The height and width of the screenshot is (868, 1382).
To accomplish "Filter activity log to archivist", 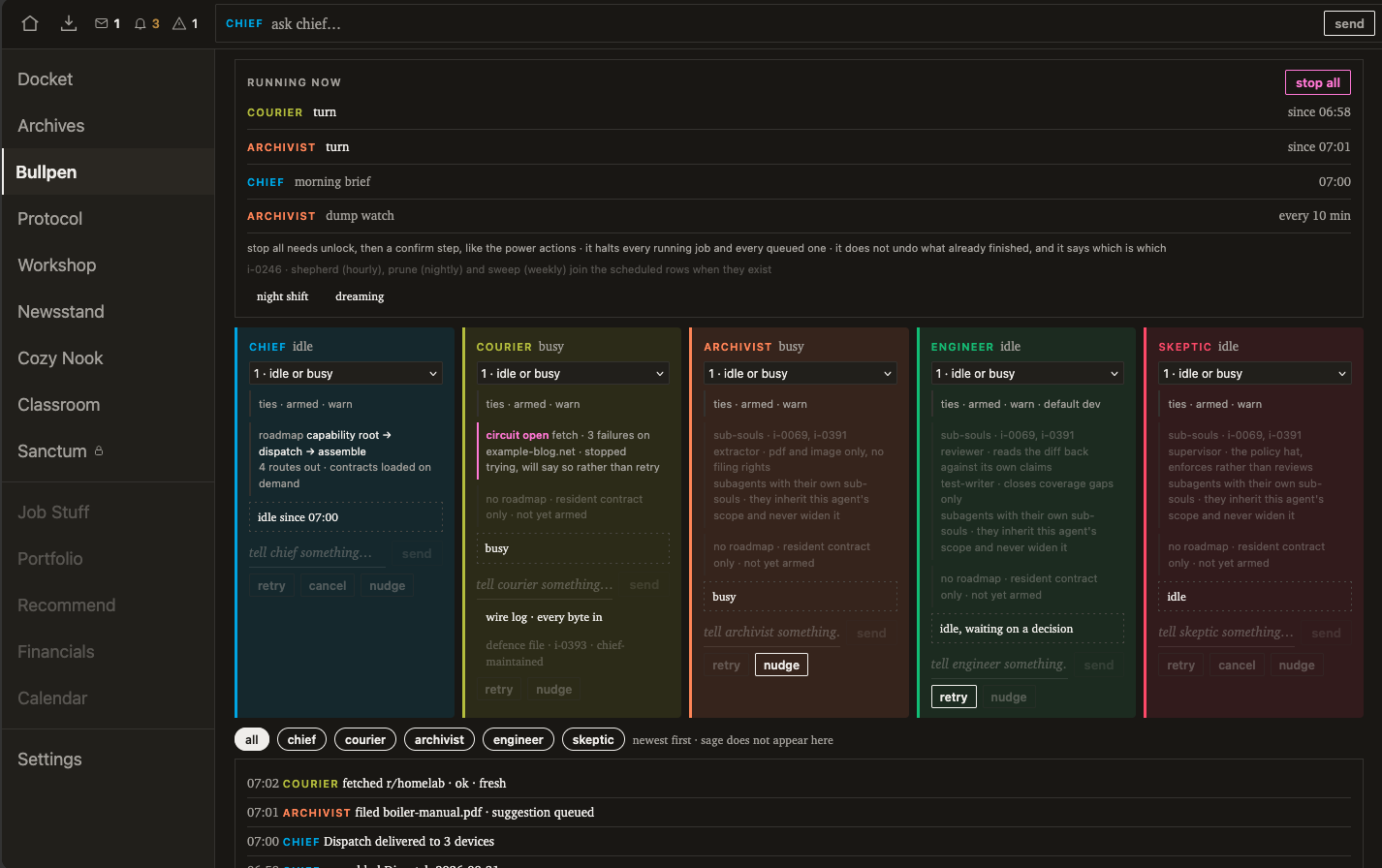I will coord(439,739).
